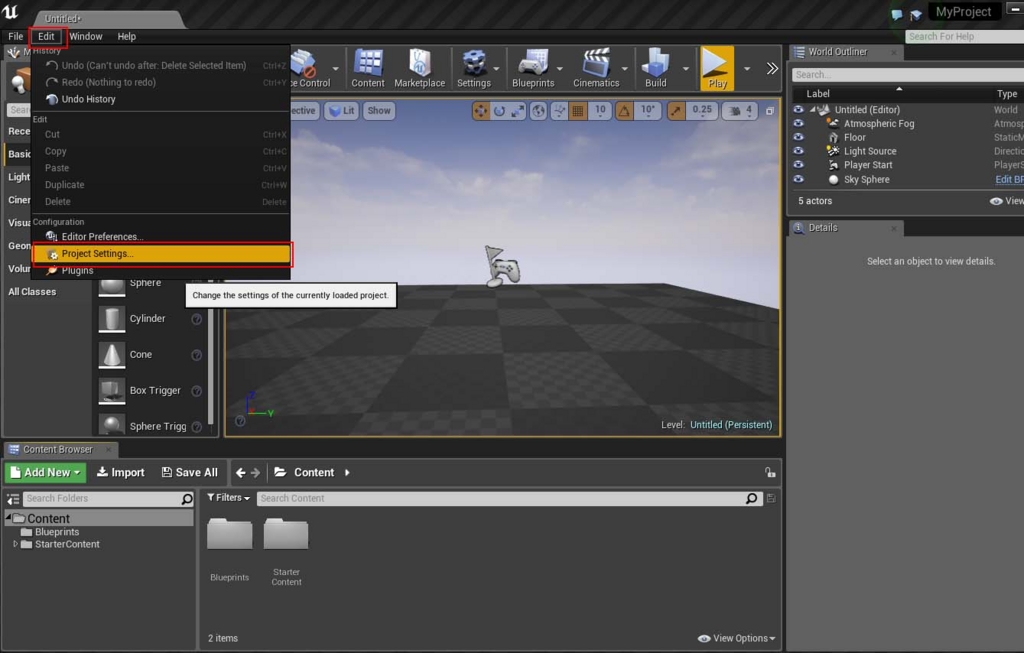Toggle sources panel icon beside Search Folders
The width and height of the screenshot is (1024, 653).
pyautogui.click(x=13, y=499)
